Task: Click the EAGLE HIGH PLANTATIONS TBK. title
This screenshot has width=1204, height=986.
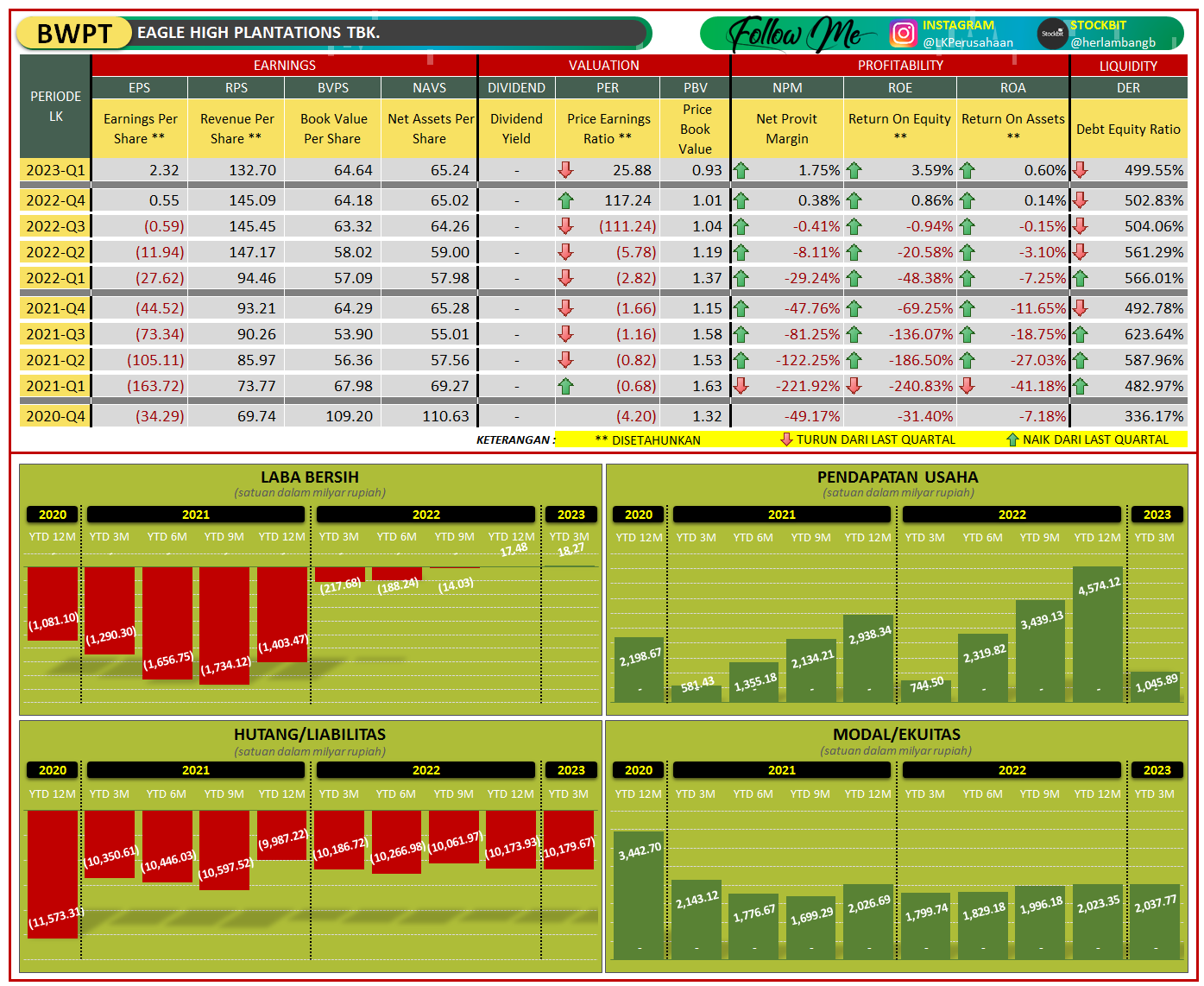Action: 259,33
